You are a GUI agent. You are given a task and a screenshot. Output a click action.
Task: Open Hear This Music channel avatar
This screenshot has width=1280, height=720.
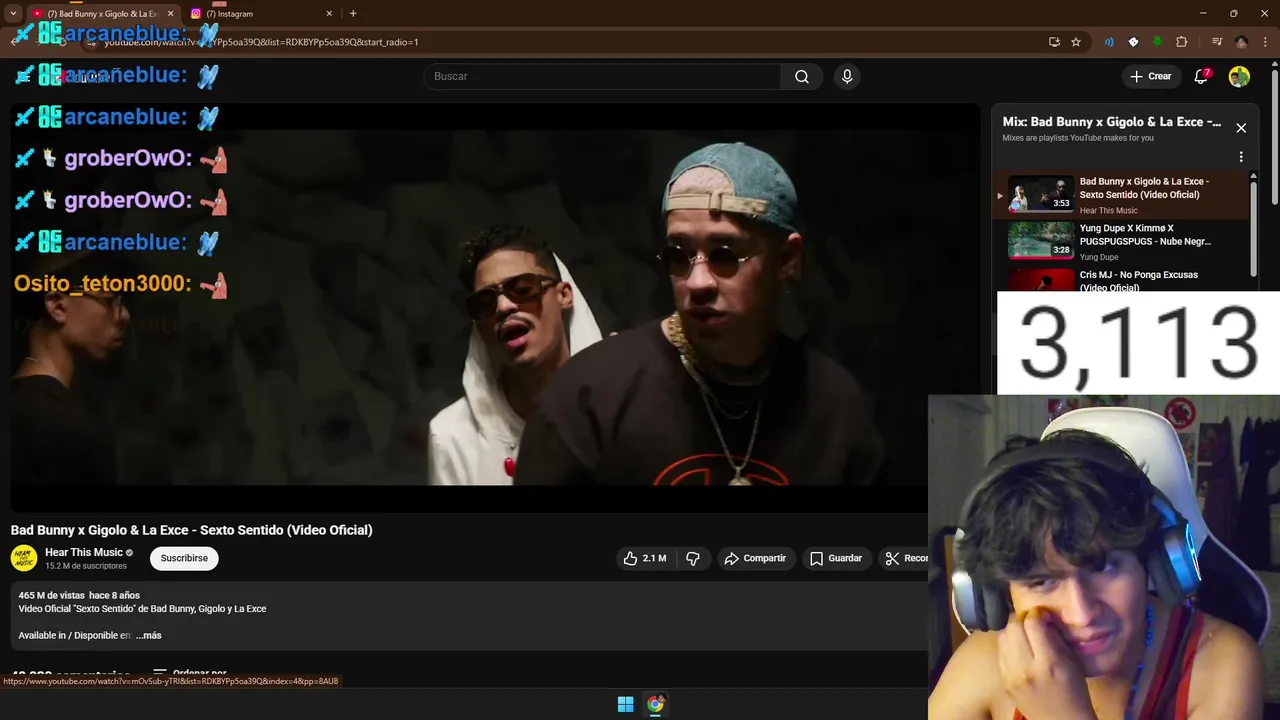[x=24, y=558]
